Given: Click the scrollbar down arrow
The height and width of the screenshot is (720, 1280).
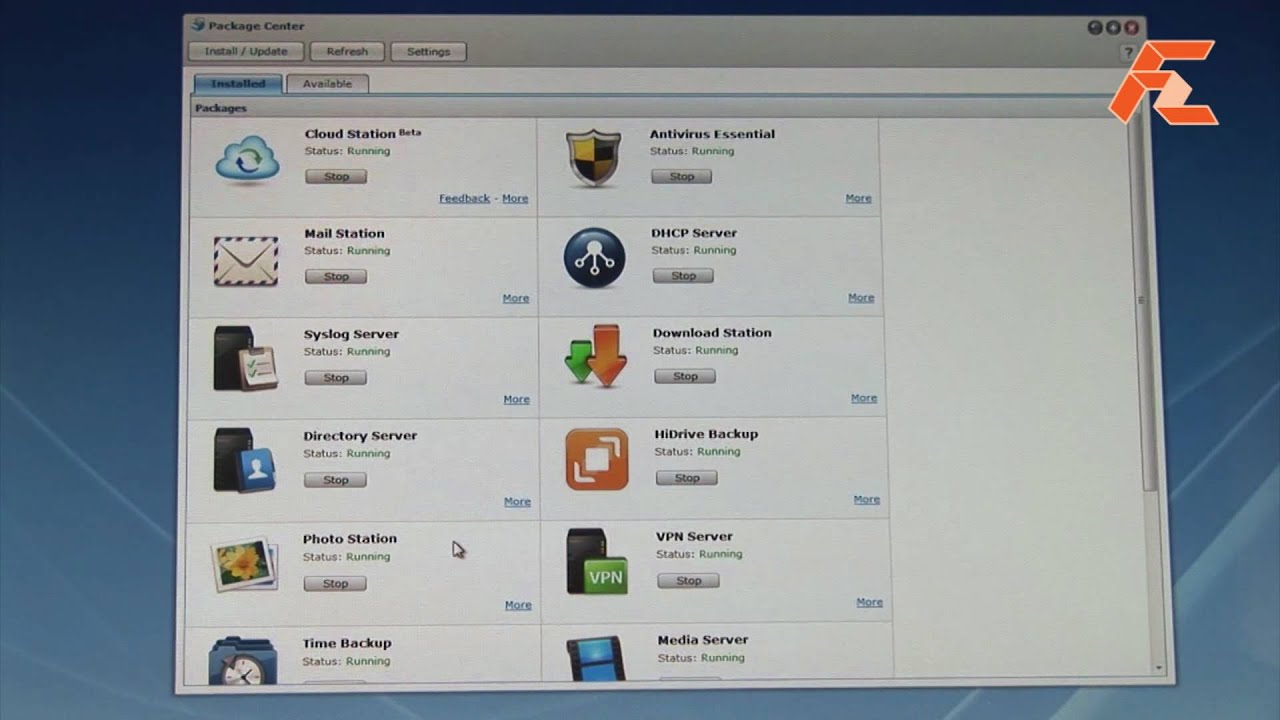Looking at the screenshot, I should pos(1159,667).
